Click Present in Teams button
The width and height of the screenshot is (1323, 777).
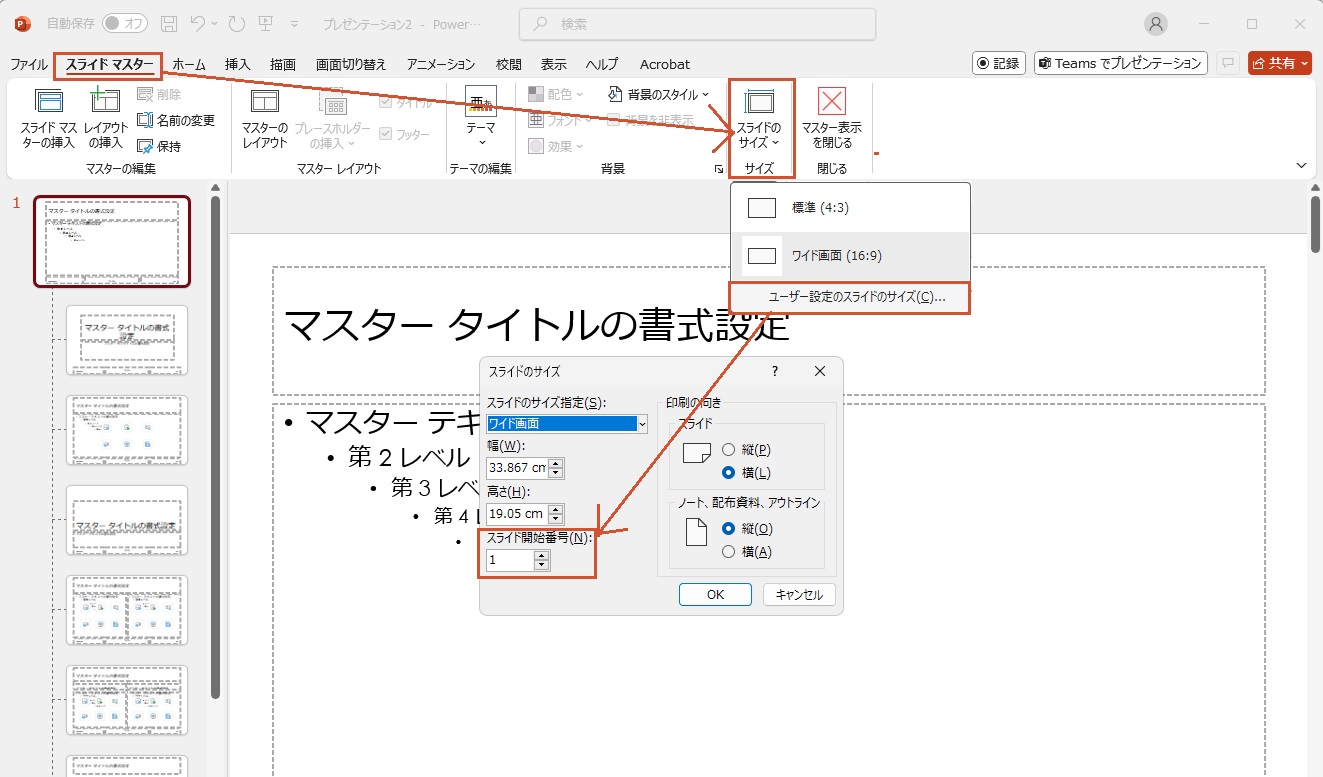click(x=1120, y=63)
